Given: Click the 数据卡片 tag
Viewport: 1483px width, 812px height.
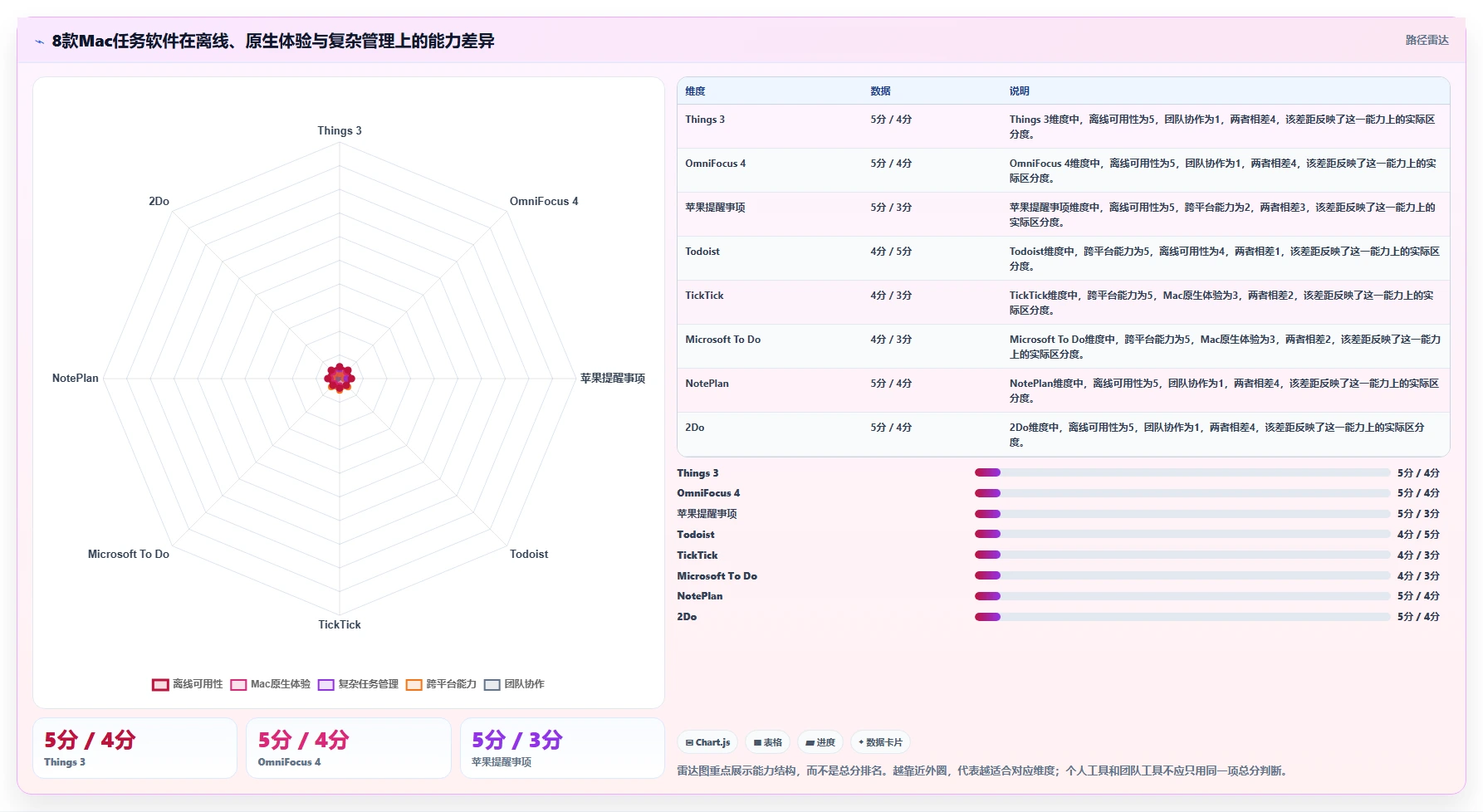Looking at the screenshot, I should 880,742.
